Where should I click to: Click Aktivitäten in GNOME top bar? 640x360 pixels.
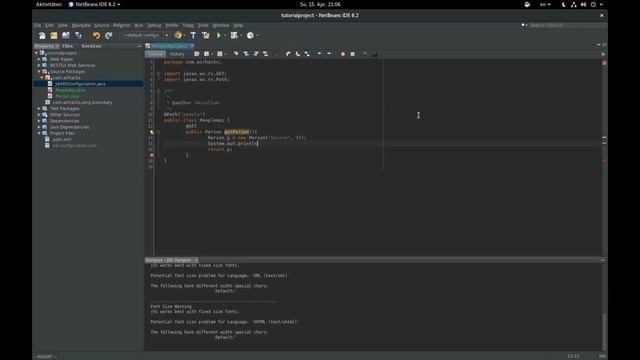[49, 4]
